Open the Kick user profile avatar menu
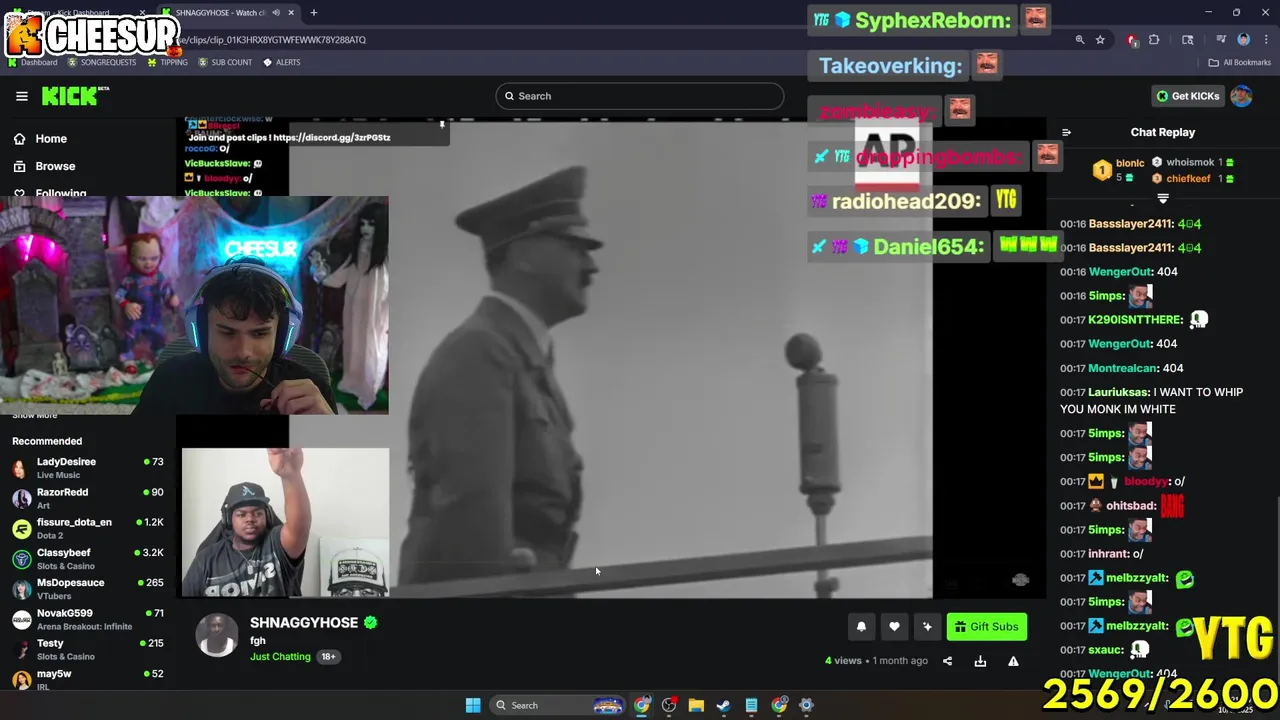Screen dimensions: 1280x720 1241,96
